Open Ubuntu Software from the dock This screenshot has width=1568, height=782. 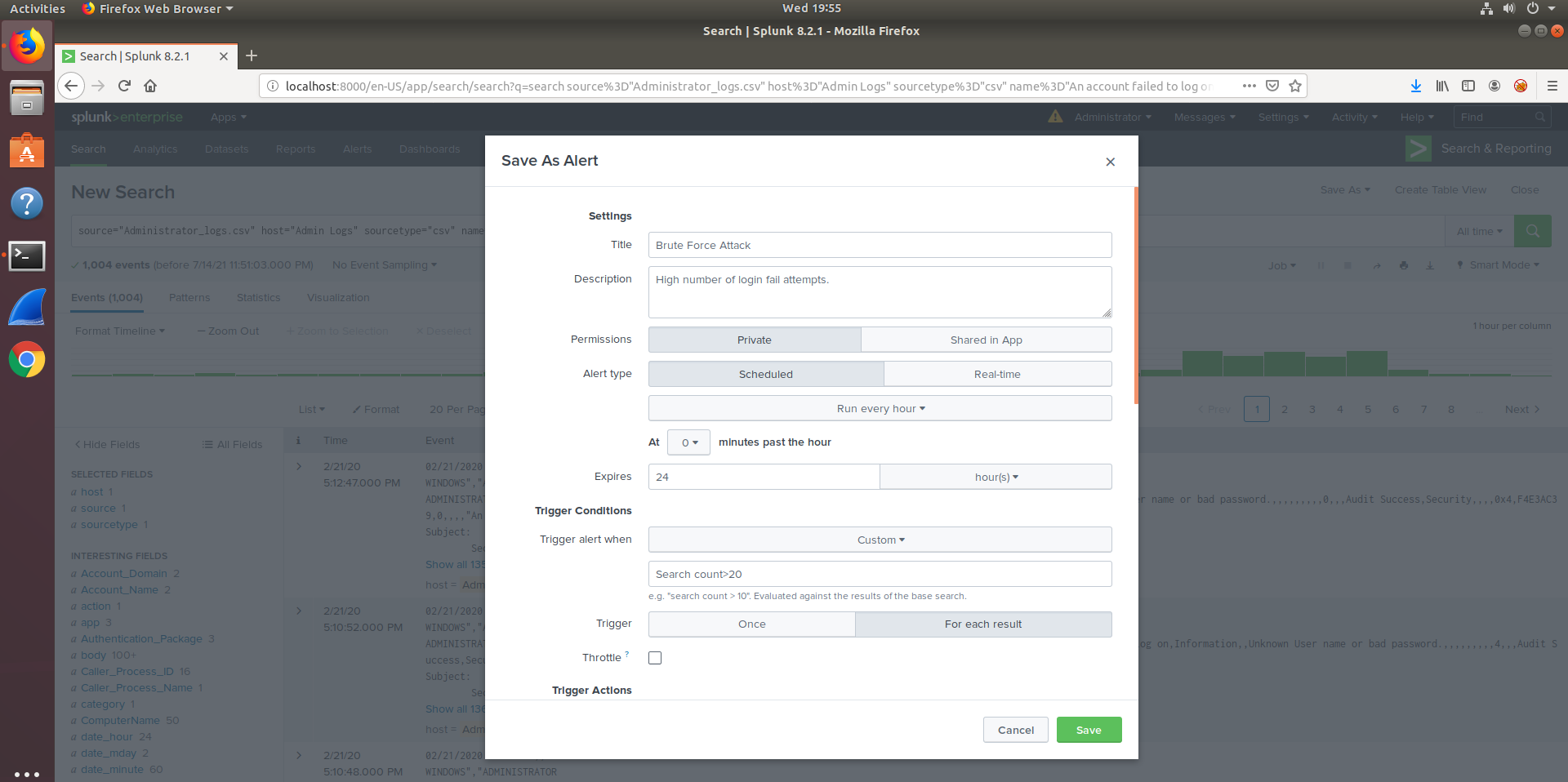pyautogui.click(x=27, y=151)
